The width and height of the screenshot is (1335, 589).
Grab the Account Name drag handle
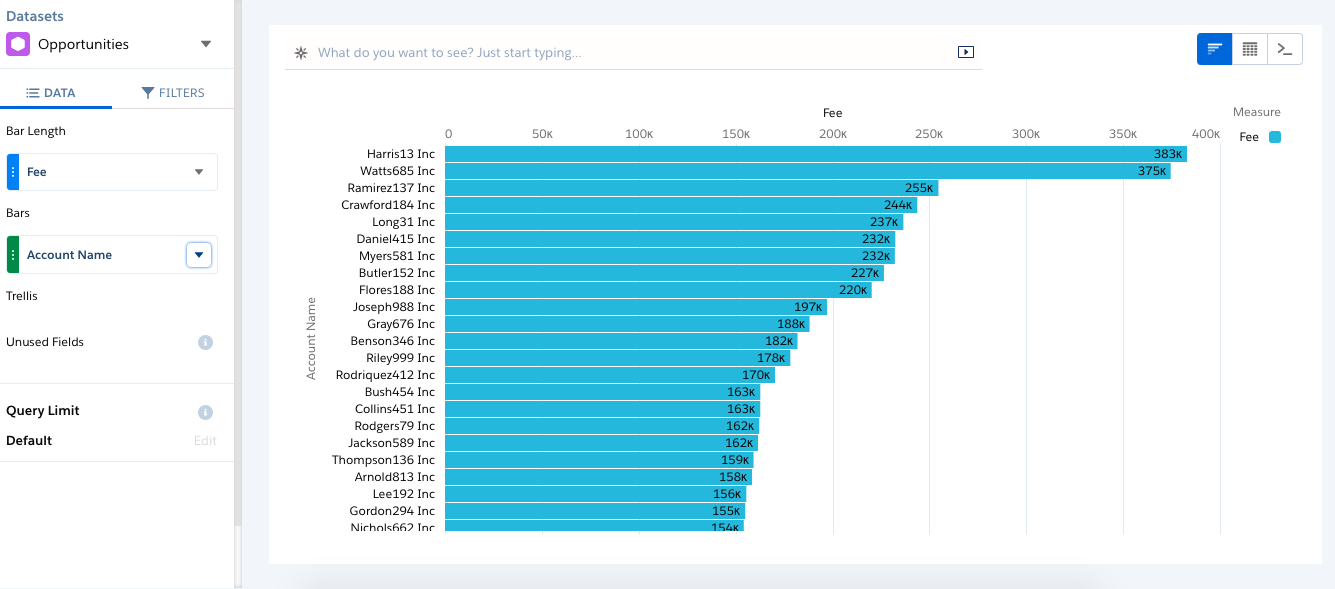coord(13,255)
